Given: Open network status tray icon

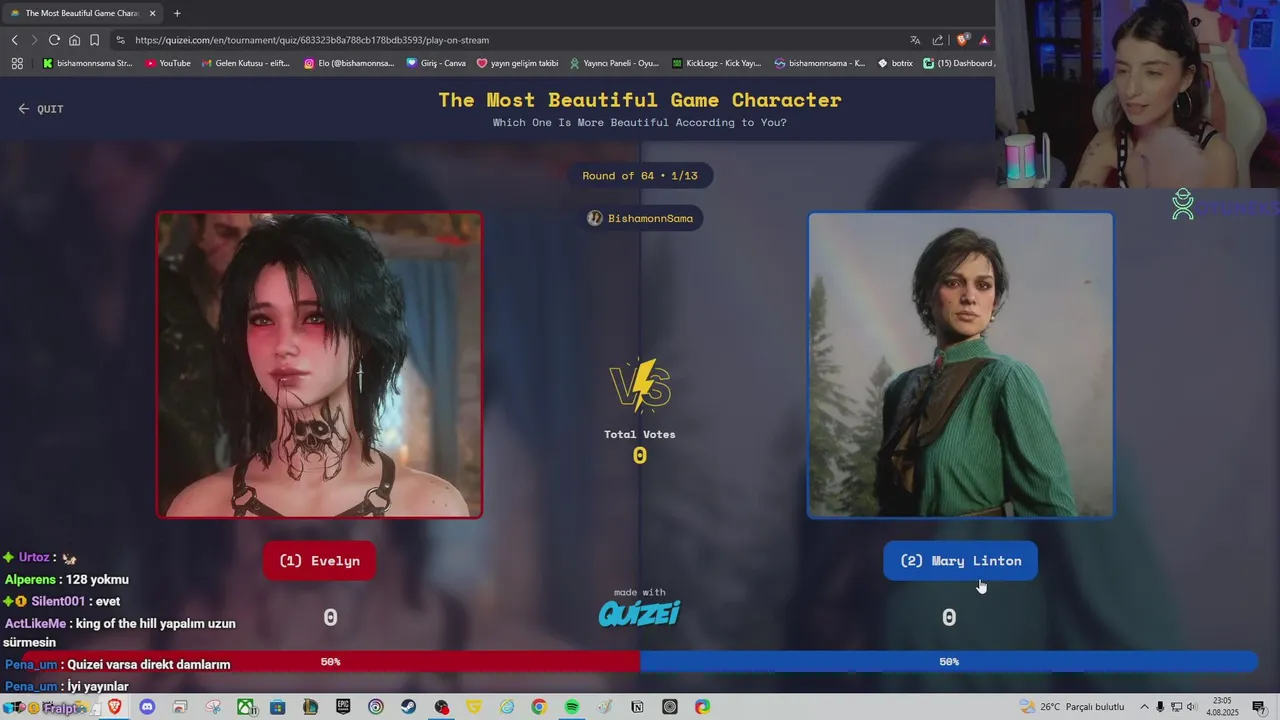Looking at the screenshot, I should 1176,707.
